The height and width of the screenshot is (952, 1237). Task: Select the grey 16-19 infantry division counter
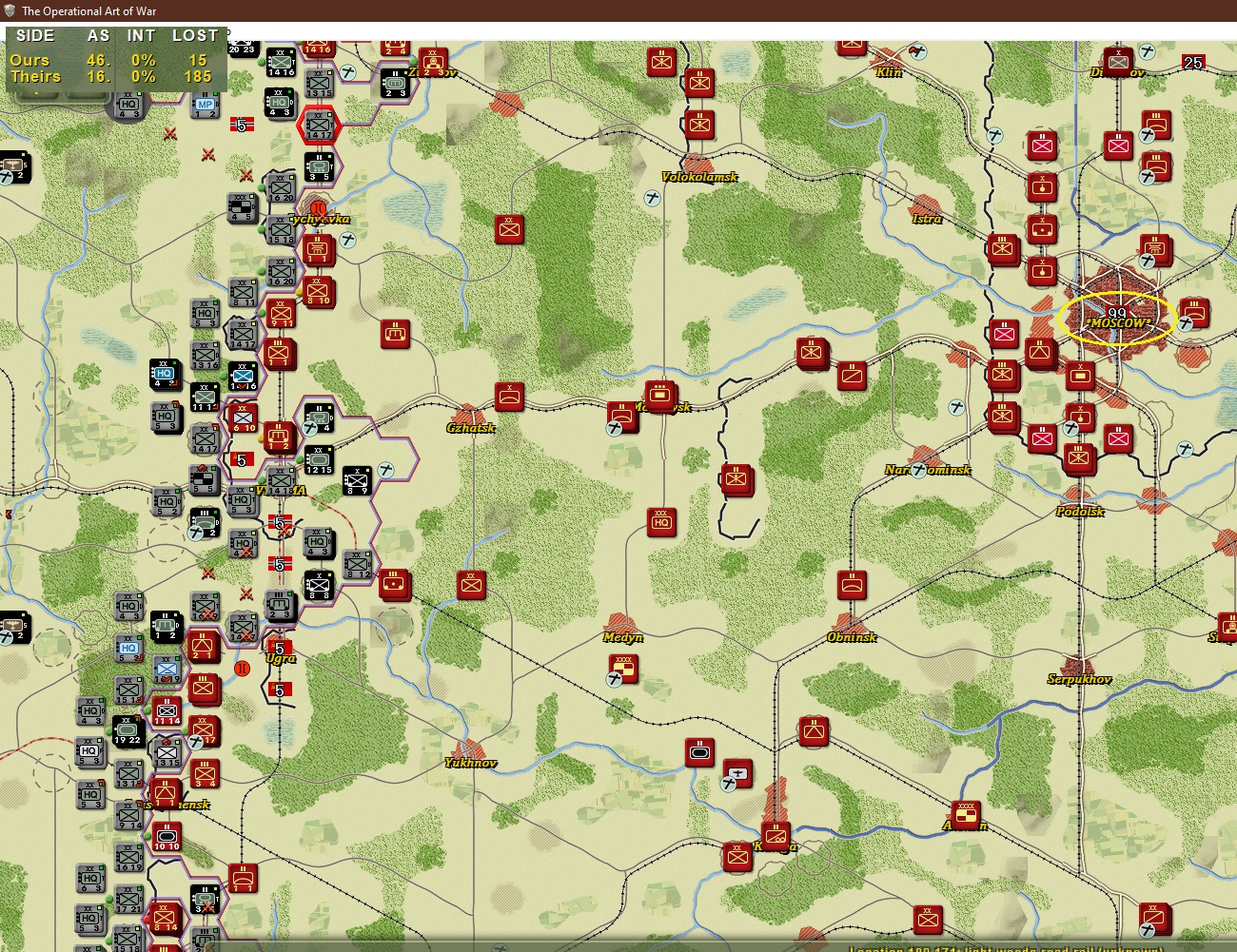(x=128, y=856)
